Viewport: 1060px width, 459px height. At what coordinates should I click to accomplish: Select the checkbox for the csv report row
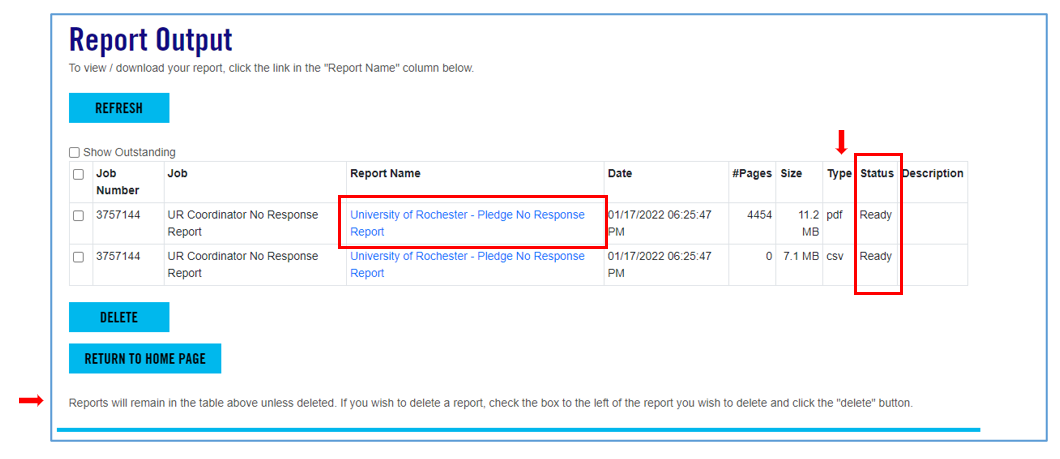pos(79,257)
